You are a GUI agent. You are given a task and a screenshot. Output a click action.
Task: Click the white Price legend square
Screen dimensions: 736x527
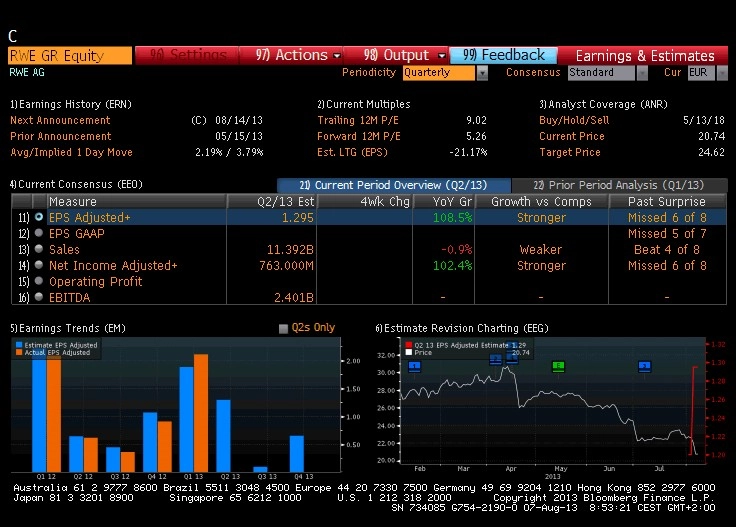pos(409,352)
